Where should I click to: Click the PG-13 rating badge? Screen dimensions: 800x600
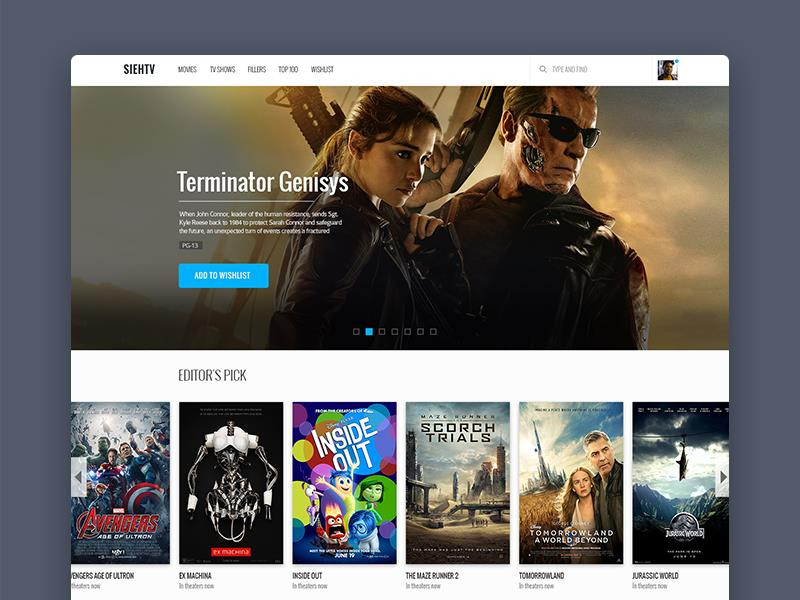tap(190, 245)
